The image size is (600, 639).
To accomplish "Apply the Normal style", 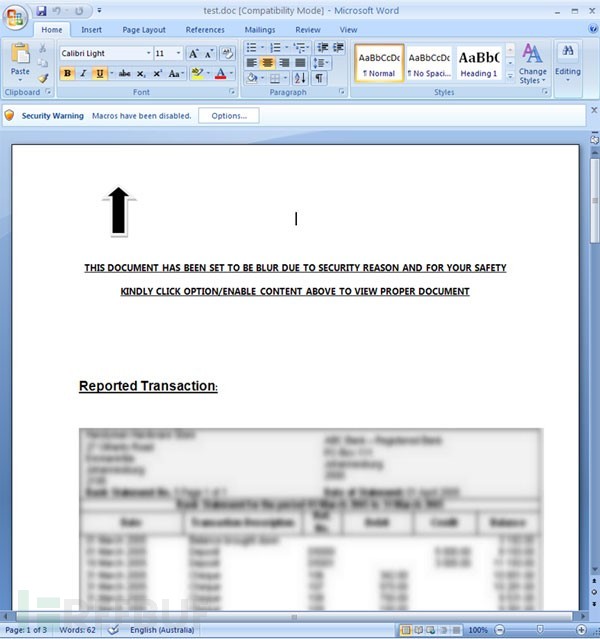I will pos(379,64).
